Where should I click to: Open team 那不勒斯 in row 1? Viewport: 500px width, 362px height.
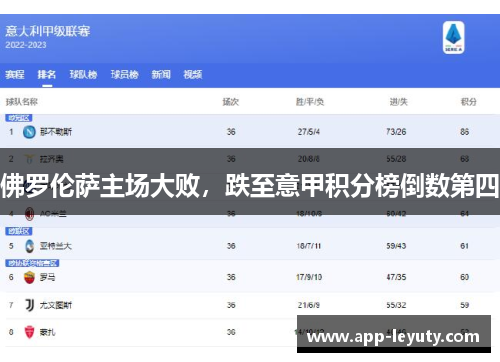[56, 132]
